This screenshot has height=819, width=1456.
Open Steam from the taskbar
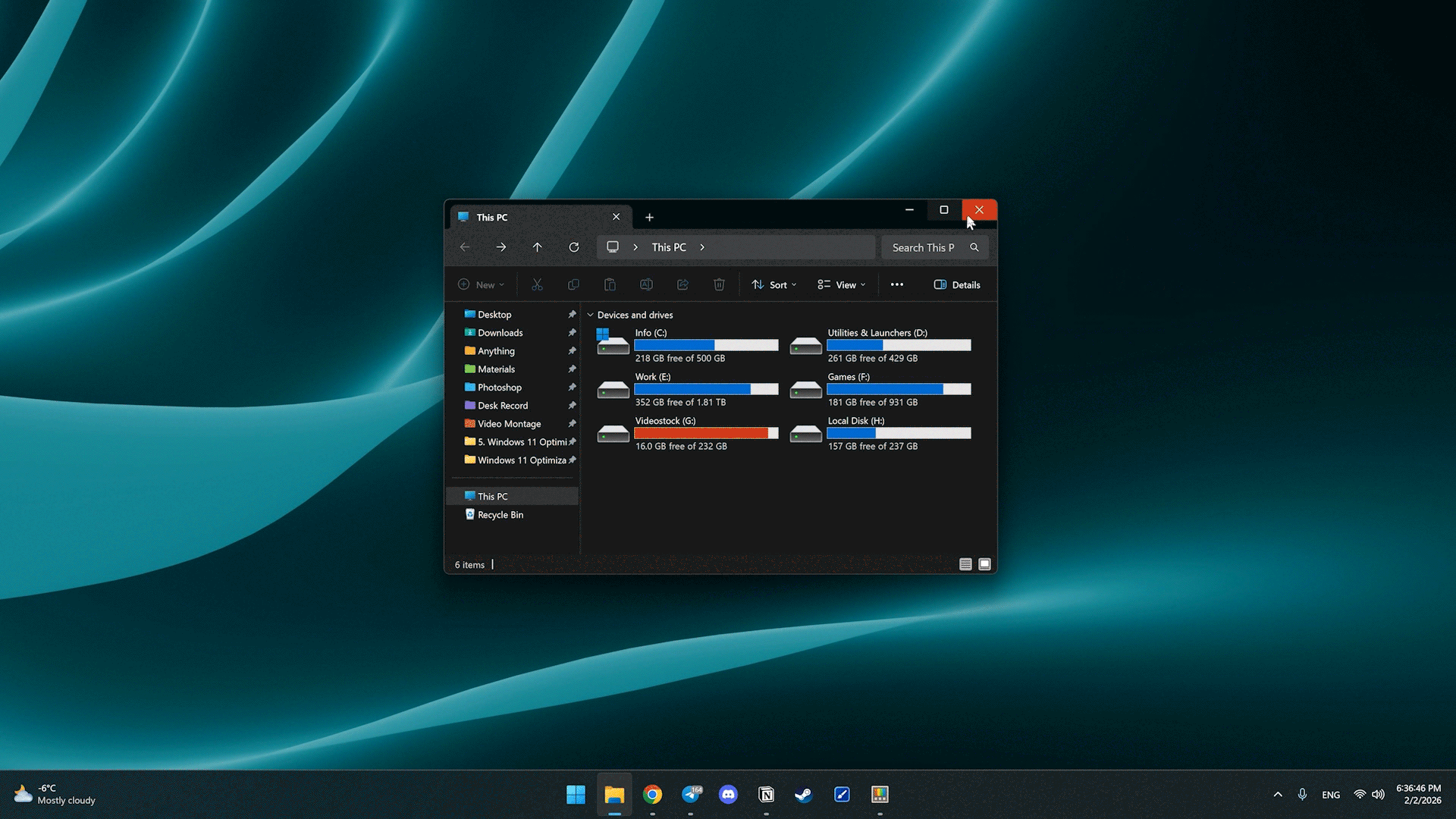click(x=804, y=794)
